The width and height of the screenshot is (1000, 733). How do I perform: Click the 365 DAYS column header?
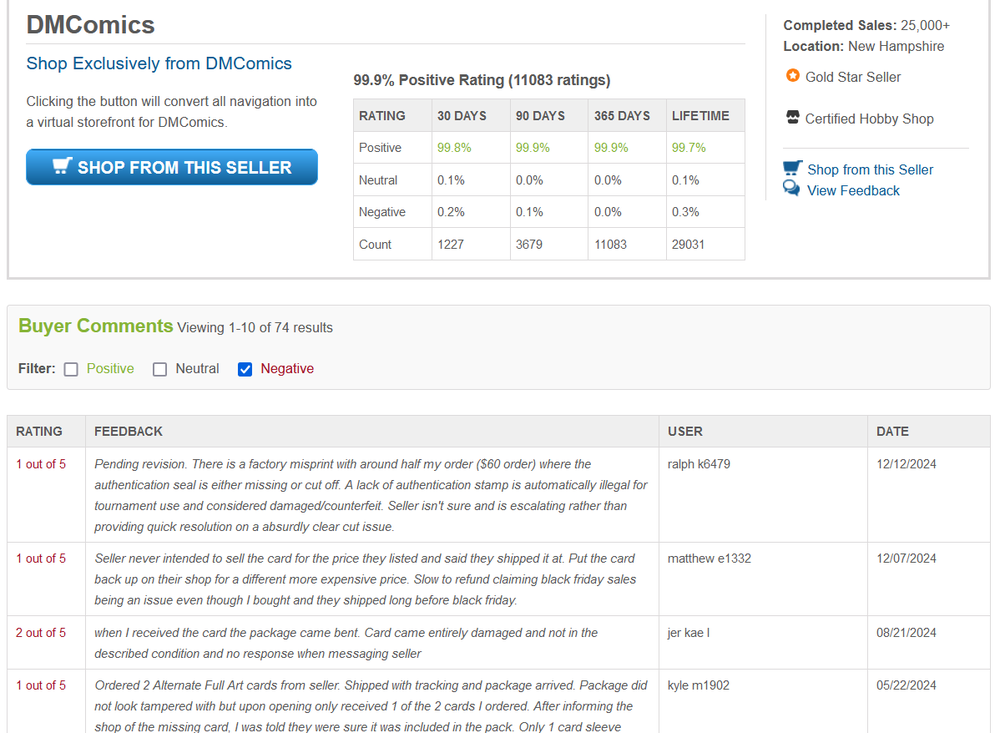point(622,116)
